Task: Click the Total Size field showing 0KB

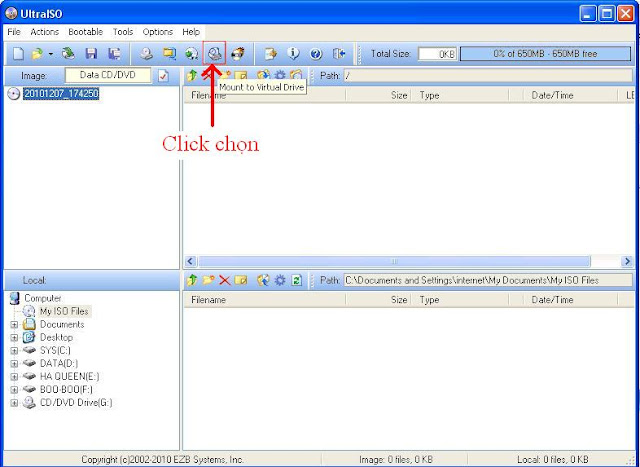Action: [437, 53]
